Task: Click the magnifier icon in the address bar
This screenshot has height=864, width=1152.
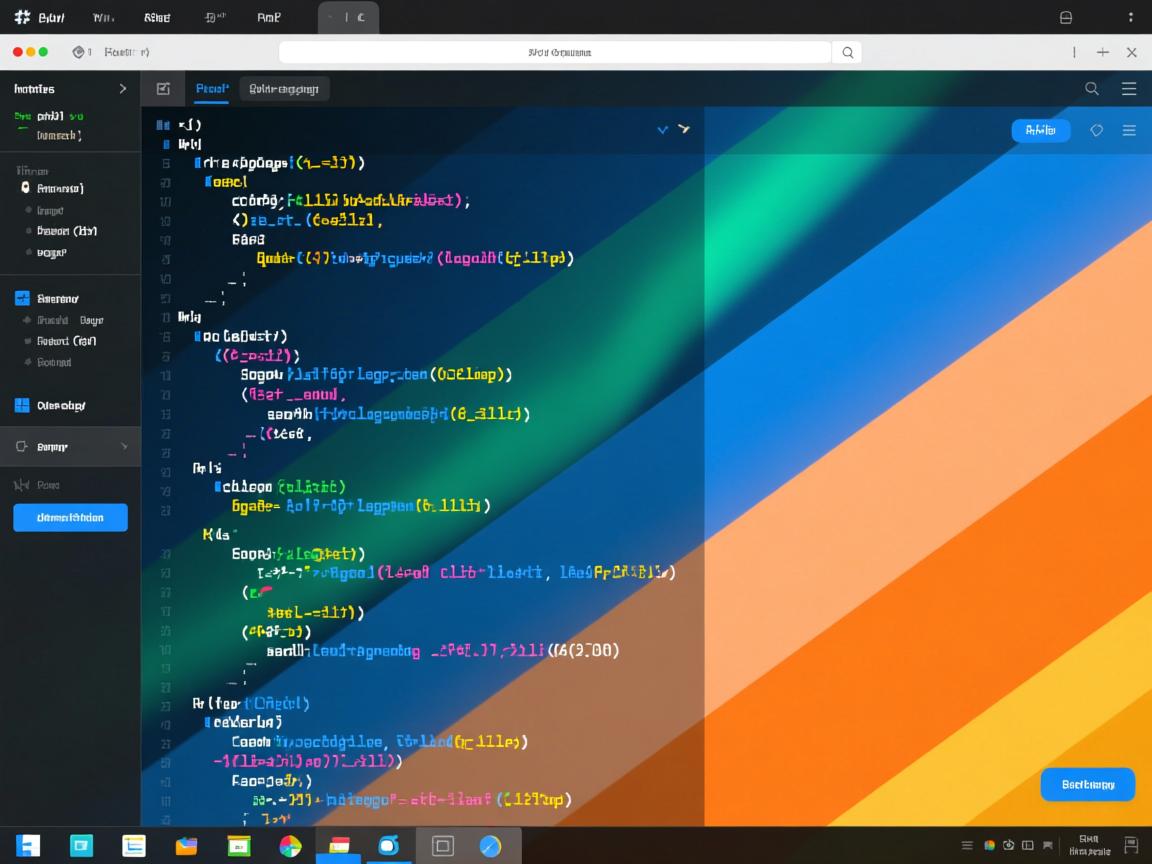Action: 847,52
